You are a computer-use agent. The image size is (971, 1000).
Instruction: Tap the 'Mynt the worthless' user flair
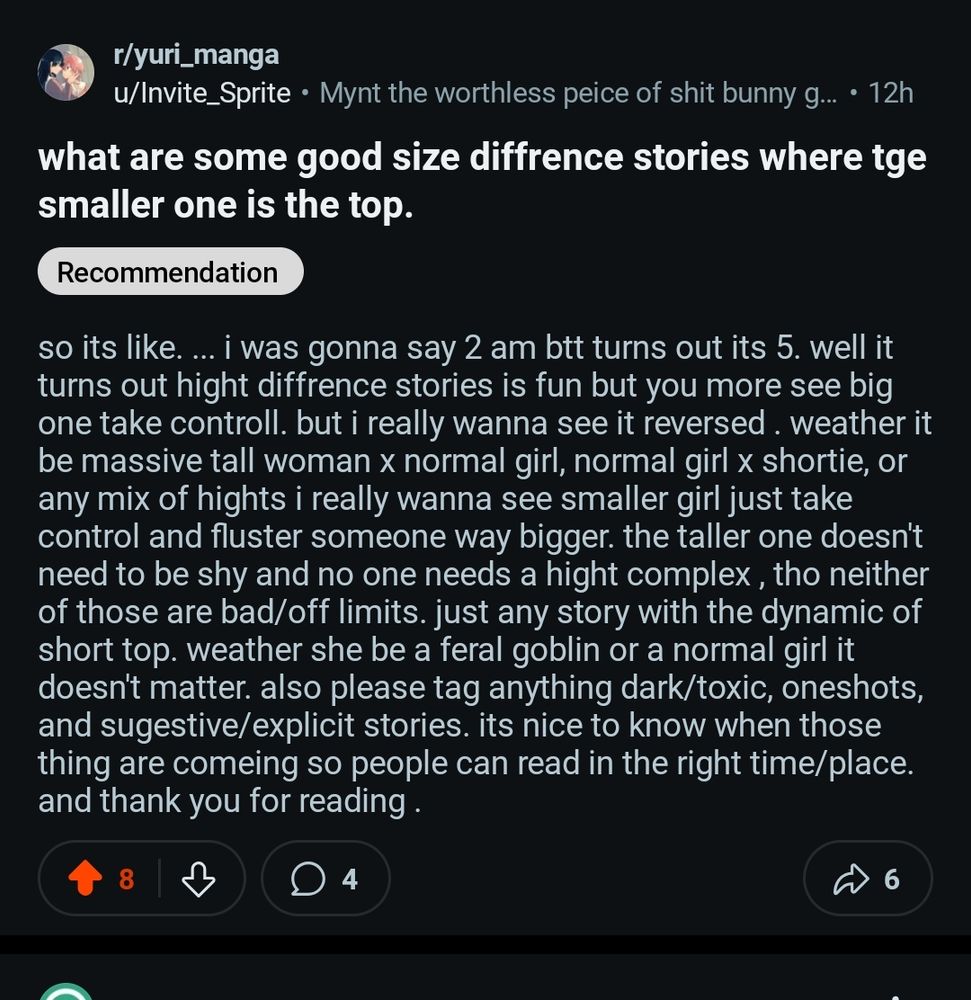(575, 93)
